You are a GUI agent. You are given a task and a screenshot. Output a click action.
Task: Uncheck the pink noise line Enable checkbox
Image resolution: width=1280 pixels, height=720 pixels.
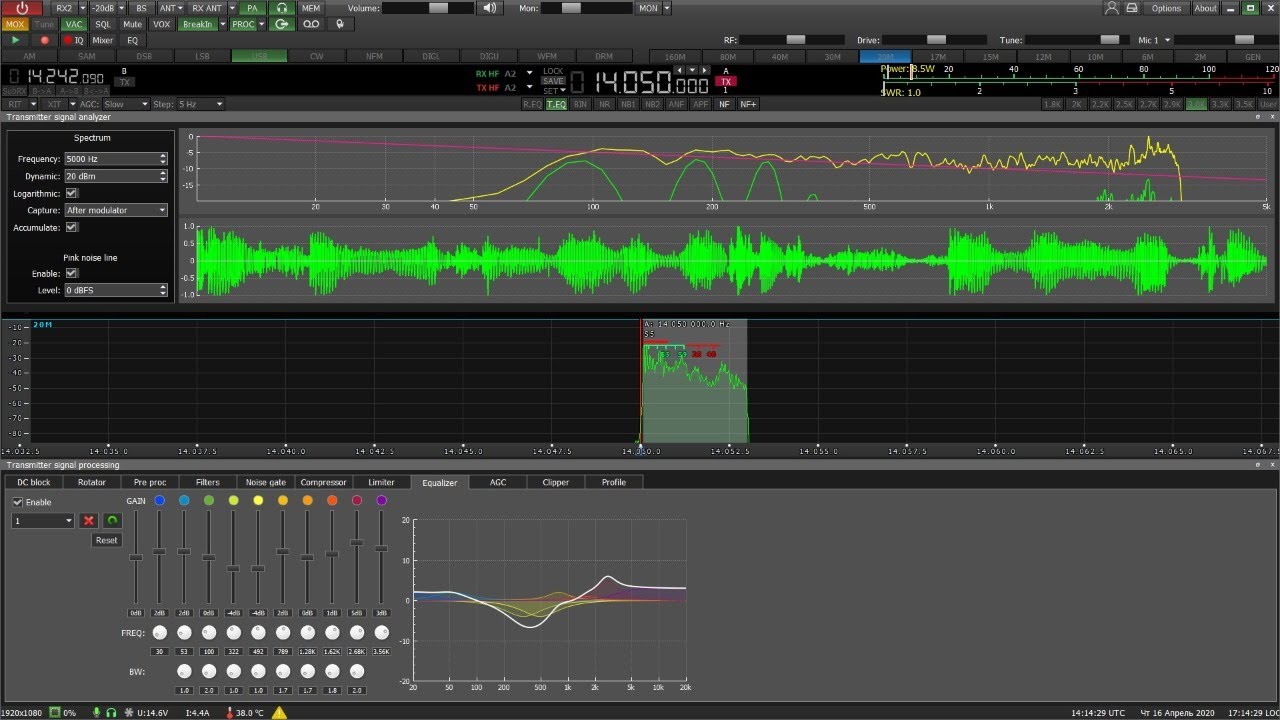(x=71, y=273)
